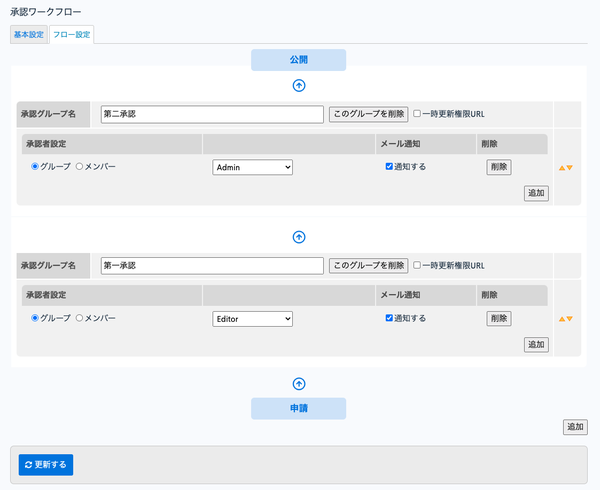Move Editor approver row up with orange arrow

(562, 319)
